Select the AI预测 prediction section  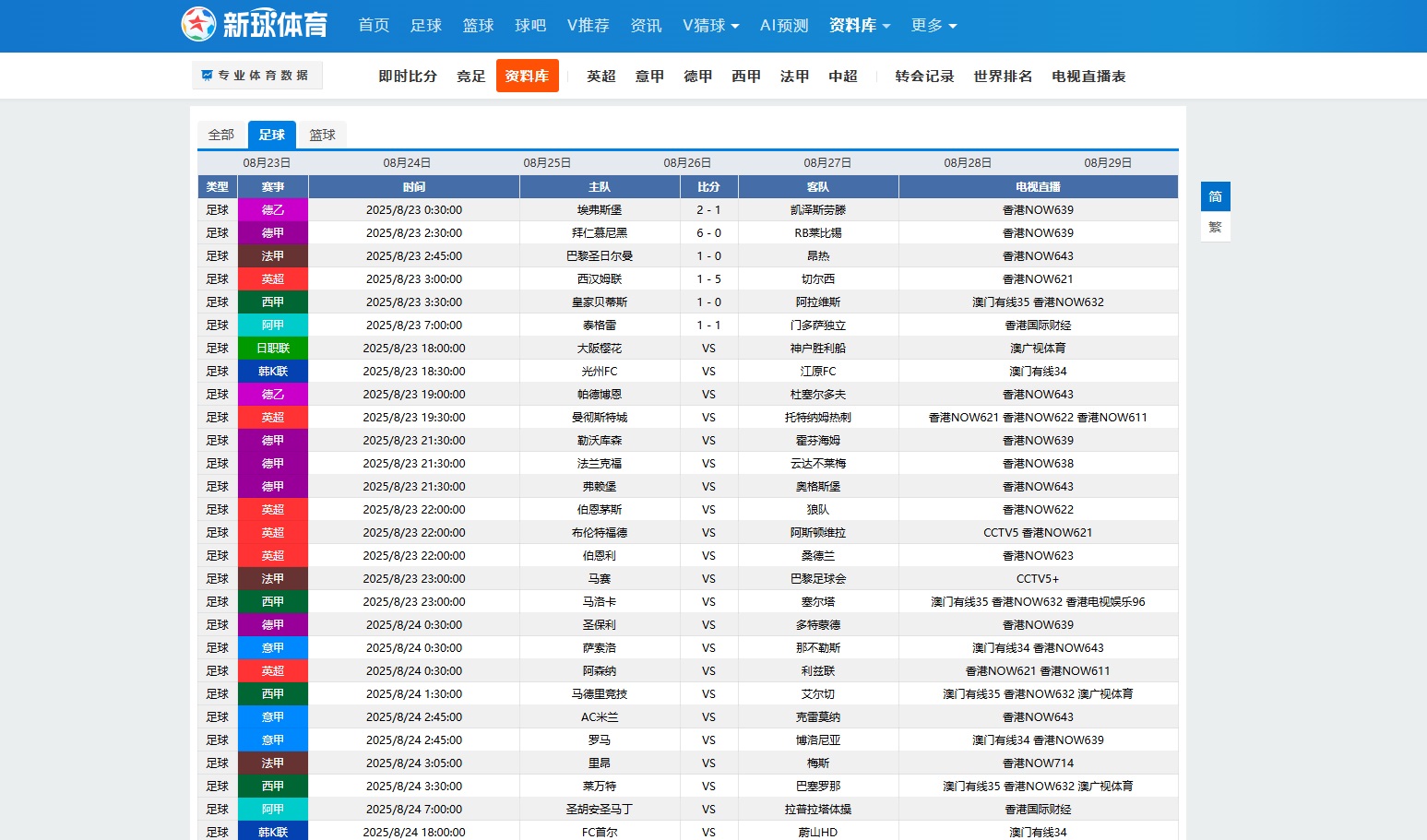click(x=782, y=26)
